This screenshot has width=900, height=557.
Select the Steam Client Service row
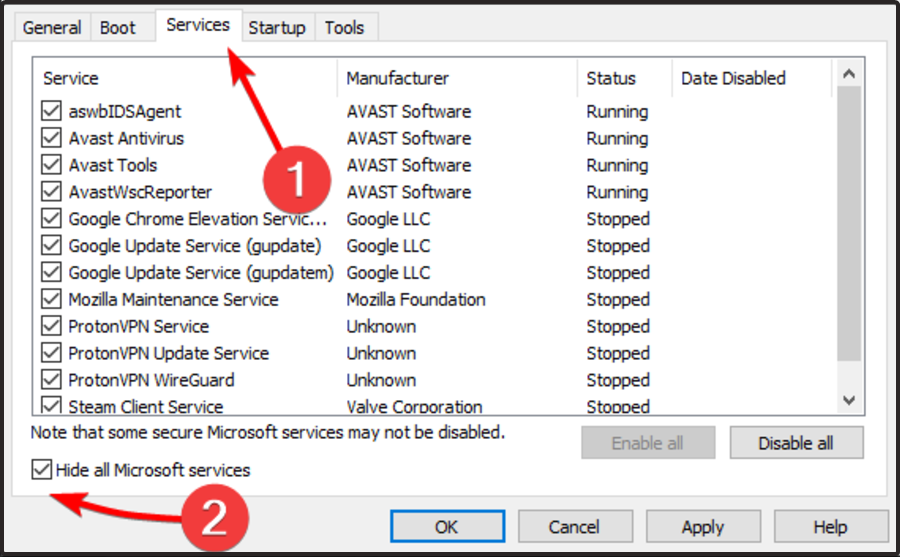point(146,407)
